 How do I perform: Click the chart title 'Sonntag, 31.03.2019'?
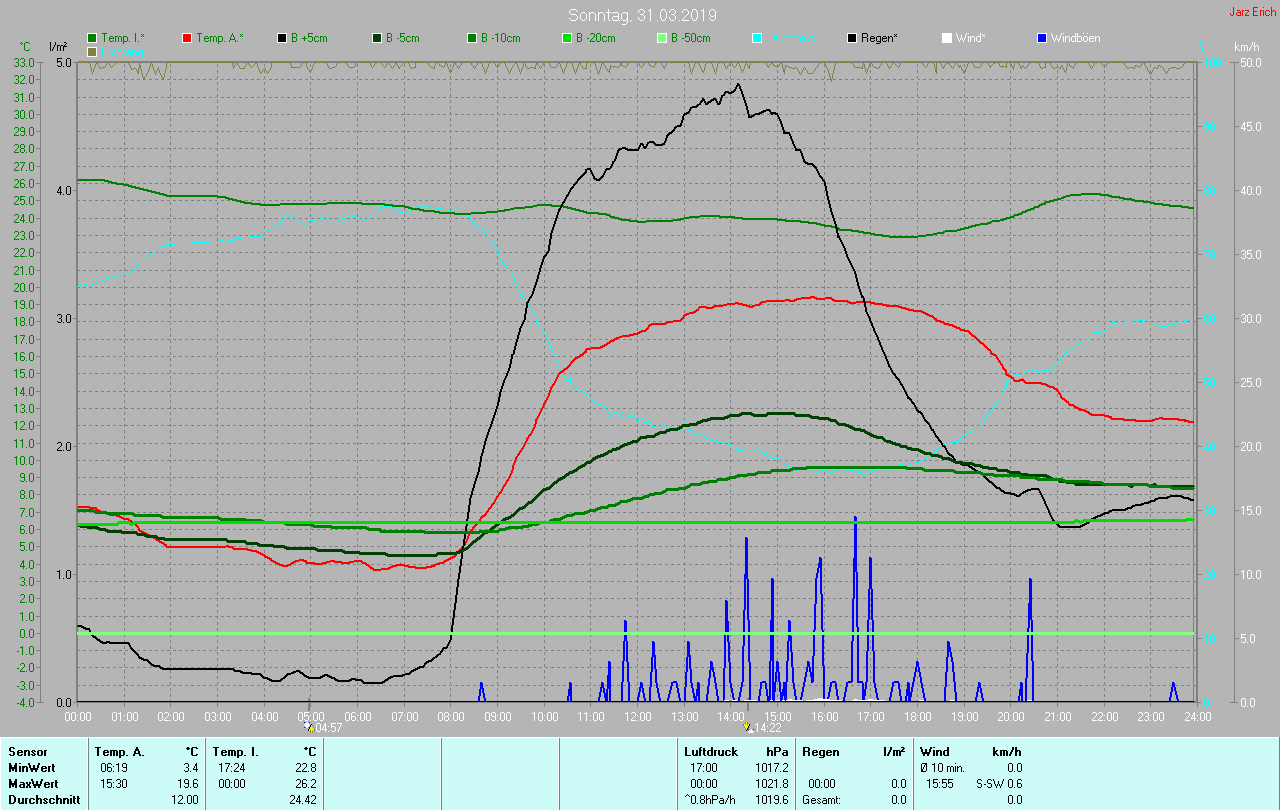click(642, 15)
